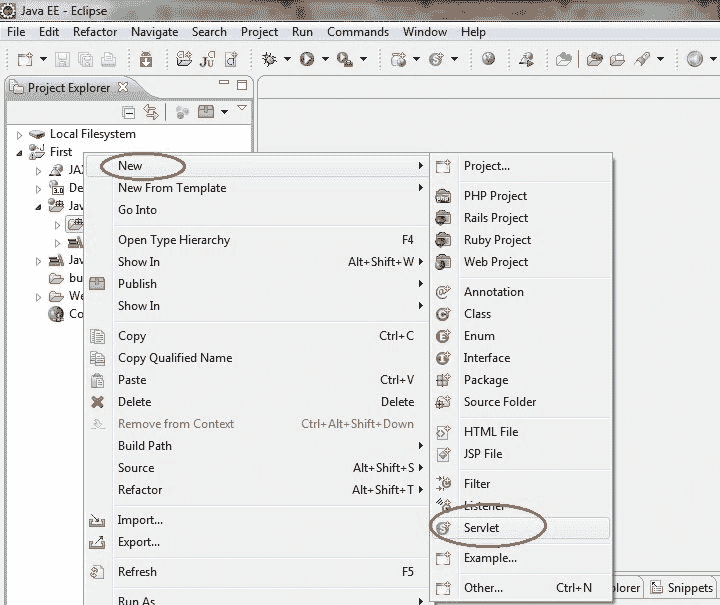This screenshot has height=605, width=720.
Task: Open the Refactor menu in menu bar
Action: (x=95, y=32)
